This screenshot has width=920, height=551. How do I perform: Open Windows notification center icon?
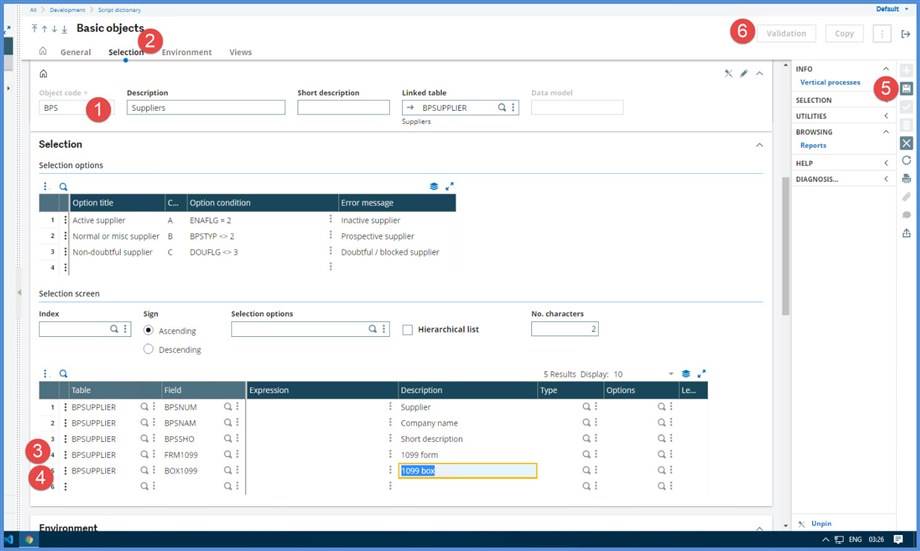(898, 539)
